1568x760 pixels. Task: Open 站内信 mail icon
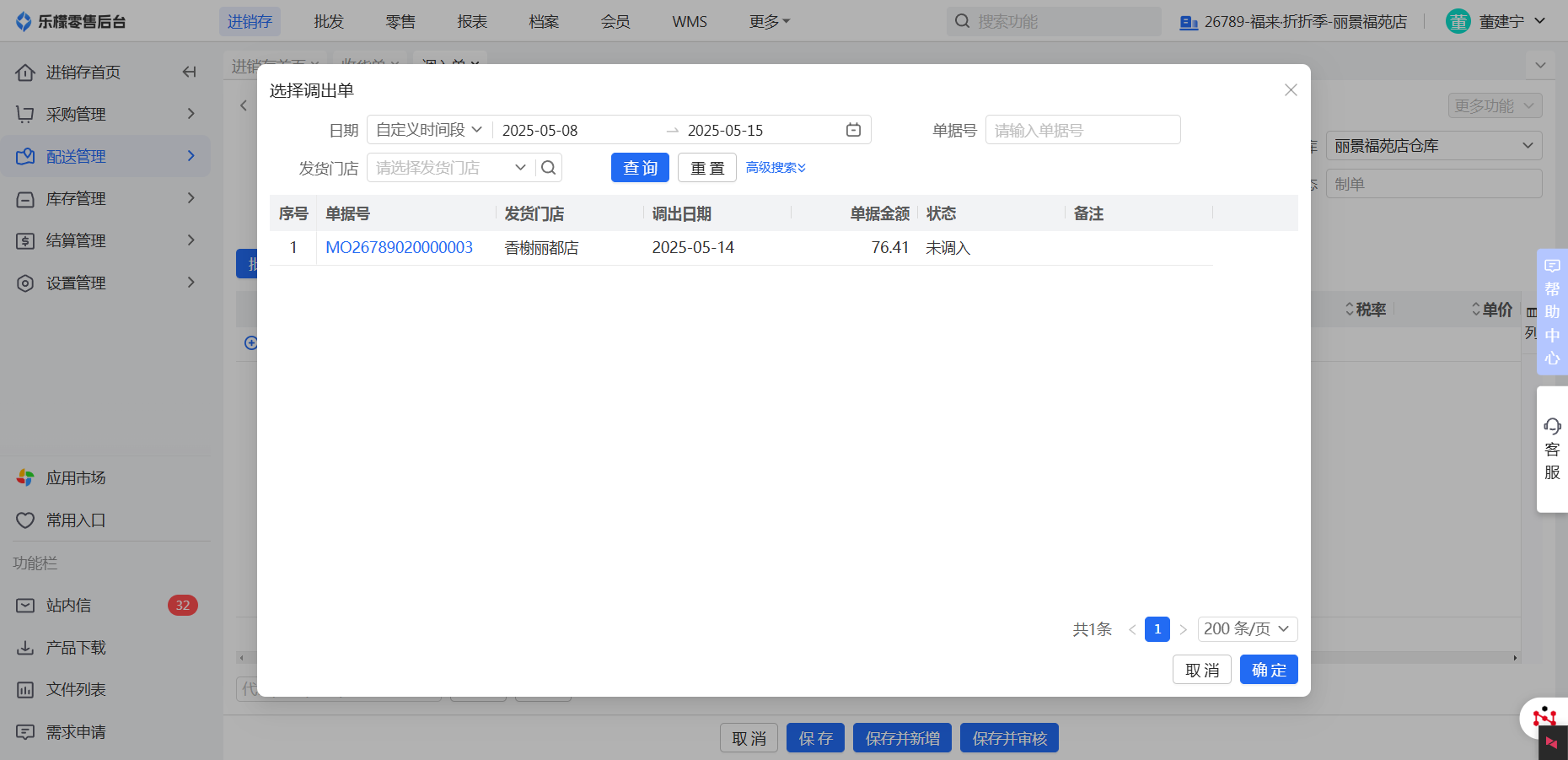tap(25, 606)
